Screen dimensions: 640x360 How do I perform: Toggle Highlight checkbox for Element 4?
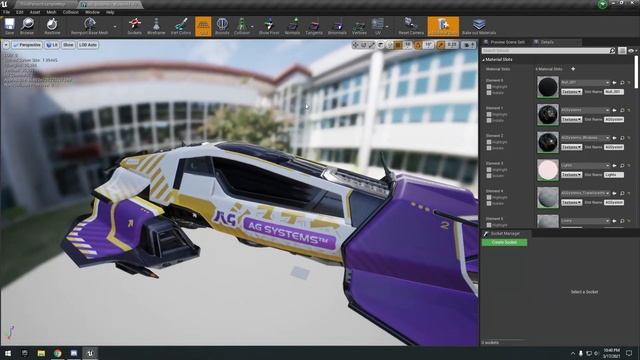pyautogui.click(x=489, y=198)
